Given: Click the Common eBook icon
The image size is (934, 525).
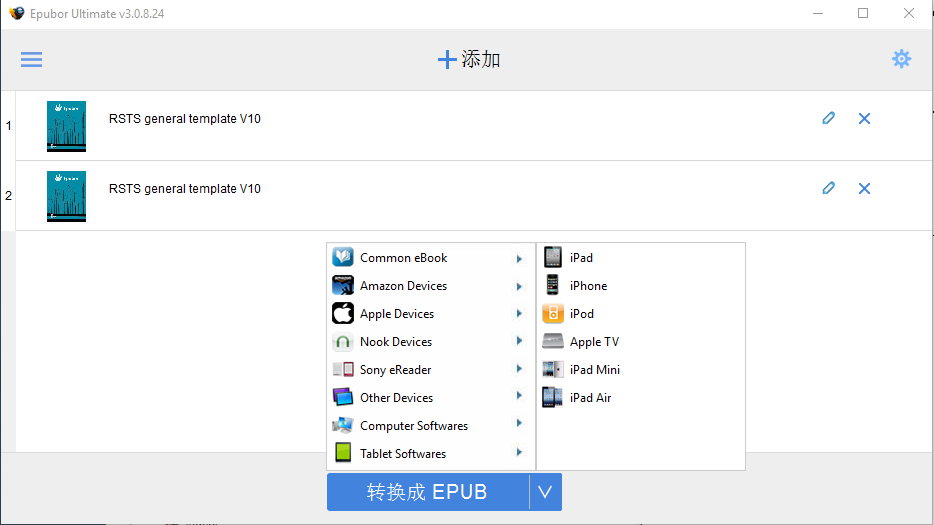Looking at the screenshot, I should tap(343, 257).
